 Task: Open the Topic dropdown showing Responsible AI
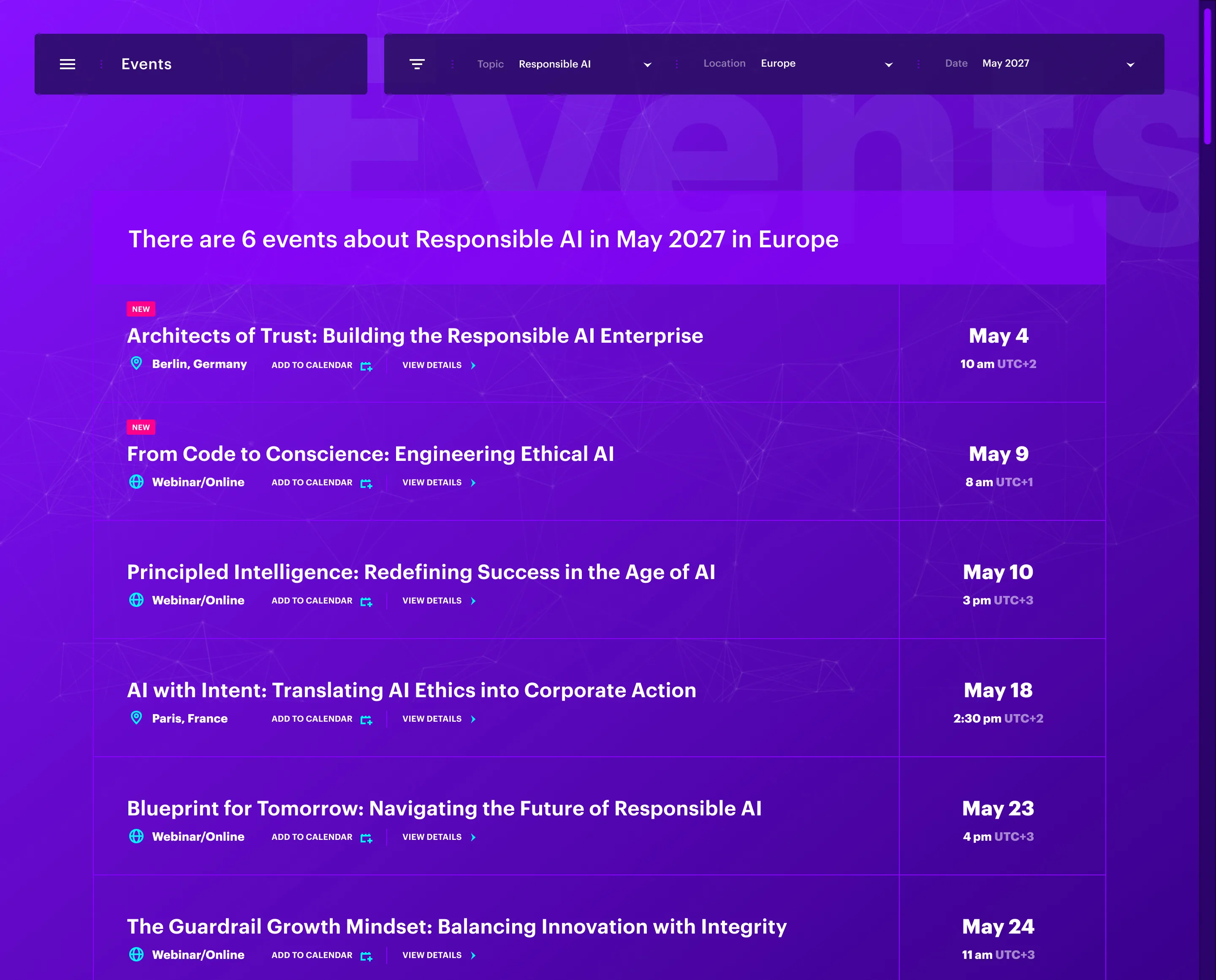(x=565, y=64)
